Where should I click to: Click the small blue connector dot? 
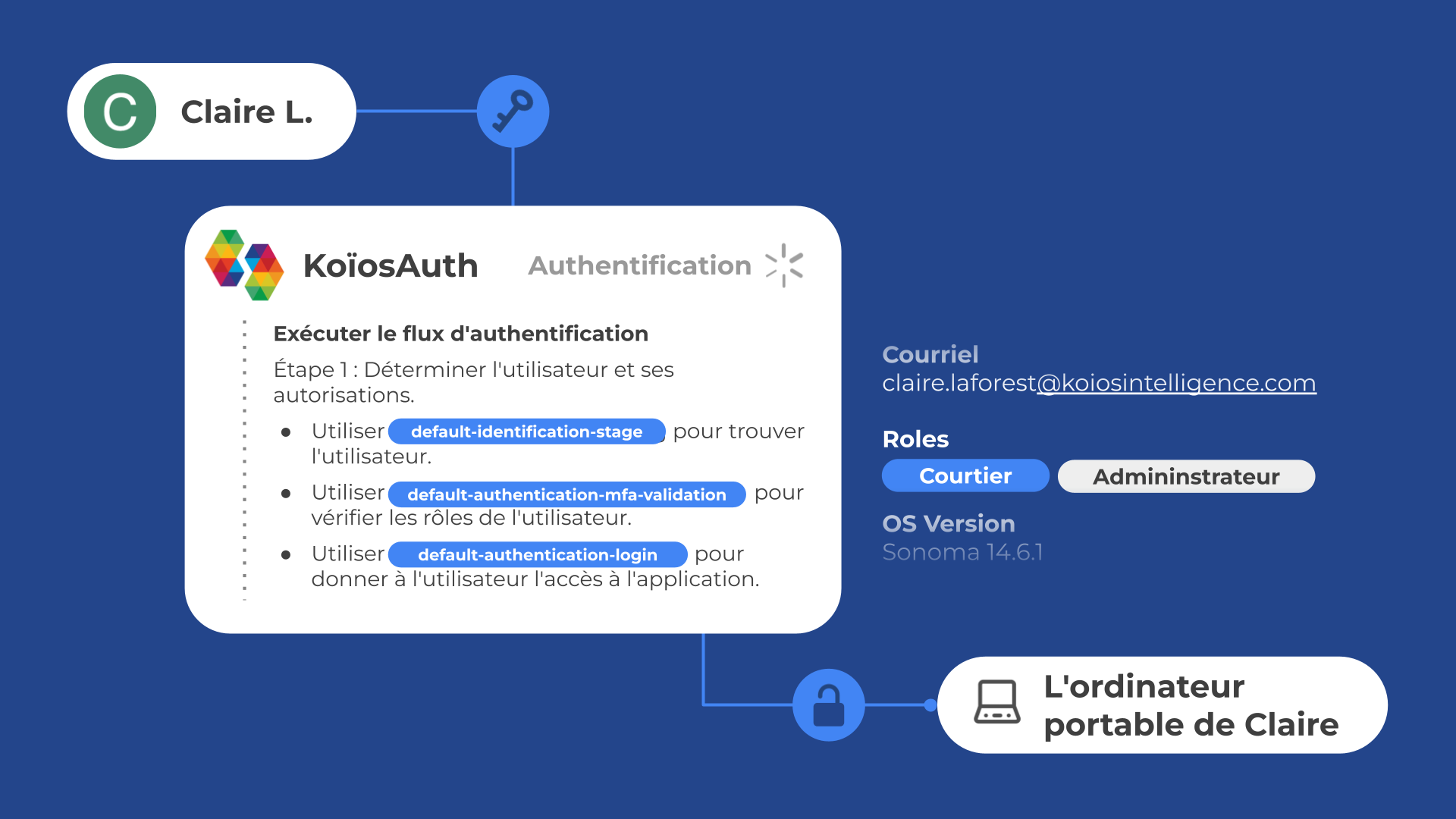pos(930,705)
